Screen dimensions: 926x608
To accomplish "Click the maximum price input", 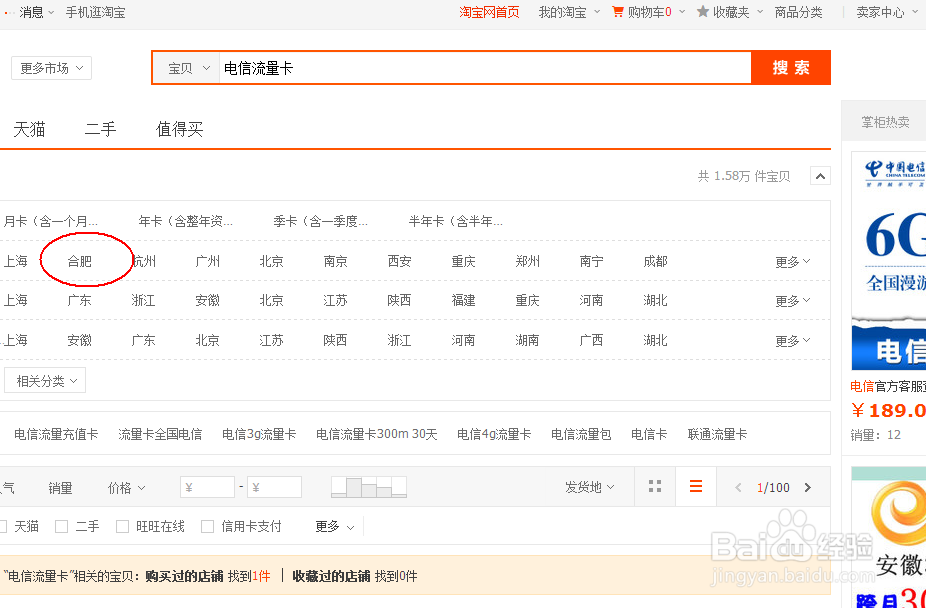I will (x=274, y=488).
